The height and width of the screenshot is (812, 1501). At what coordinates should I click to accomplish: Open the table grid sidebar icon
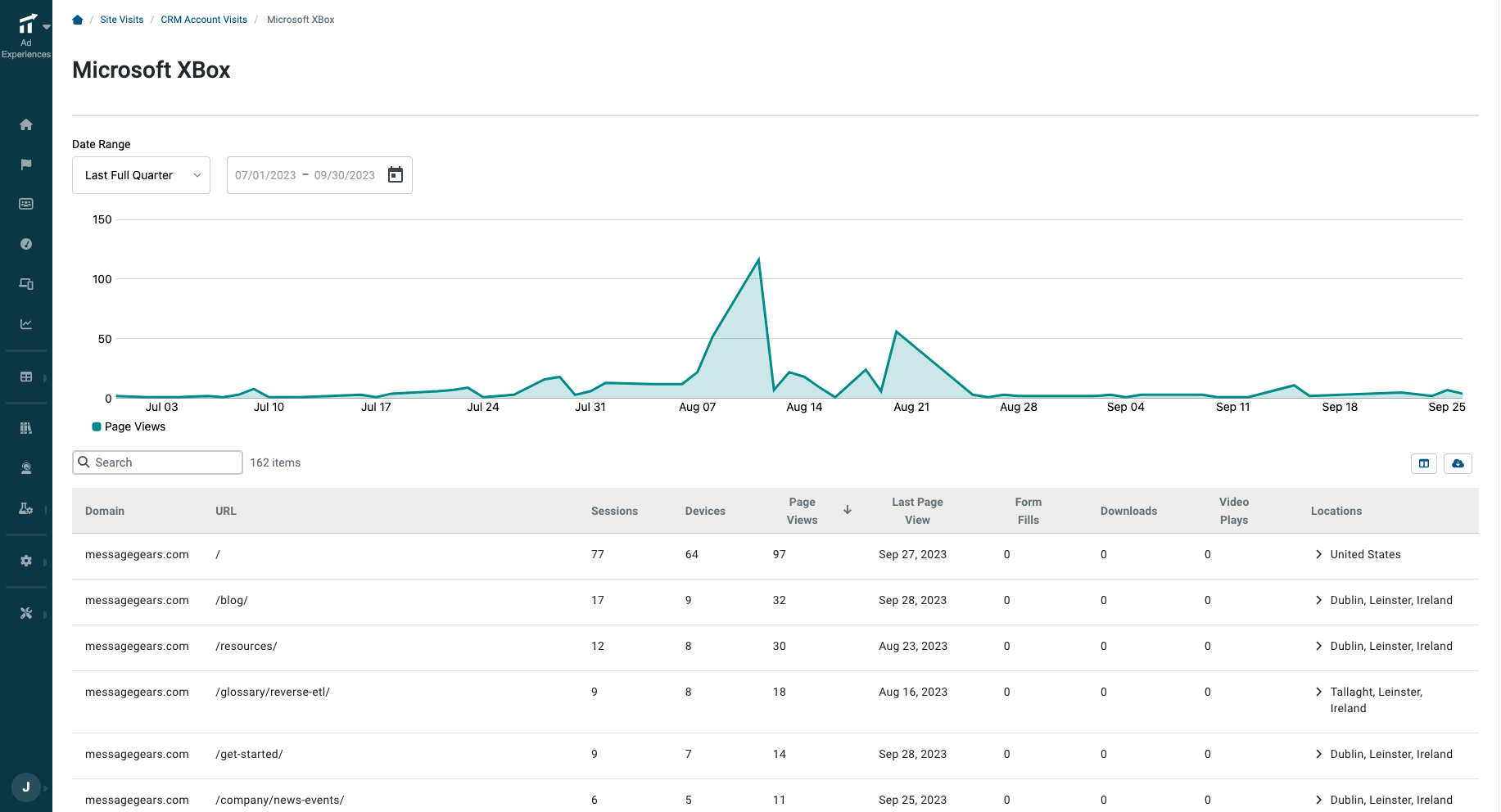26,377
